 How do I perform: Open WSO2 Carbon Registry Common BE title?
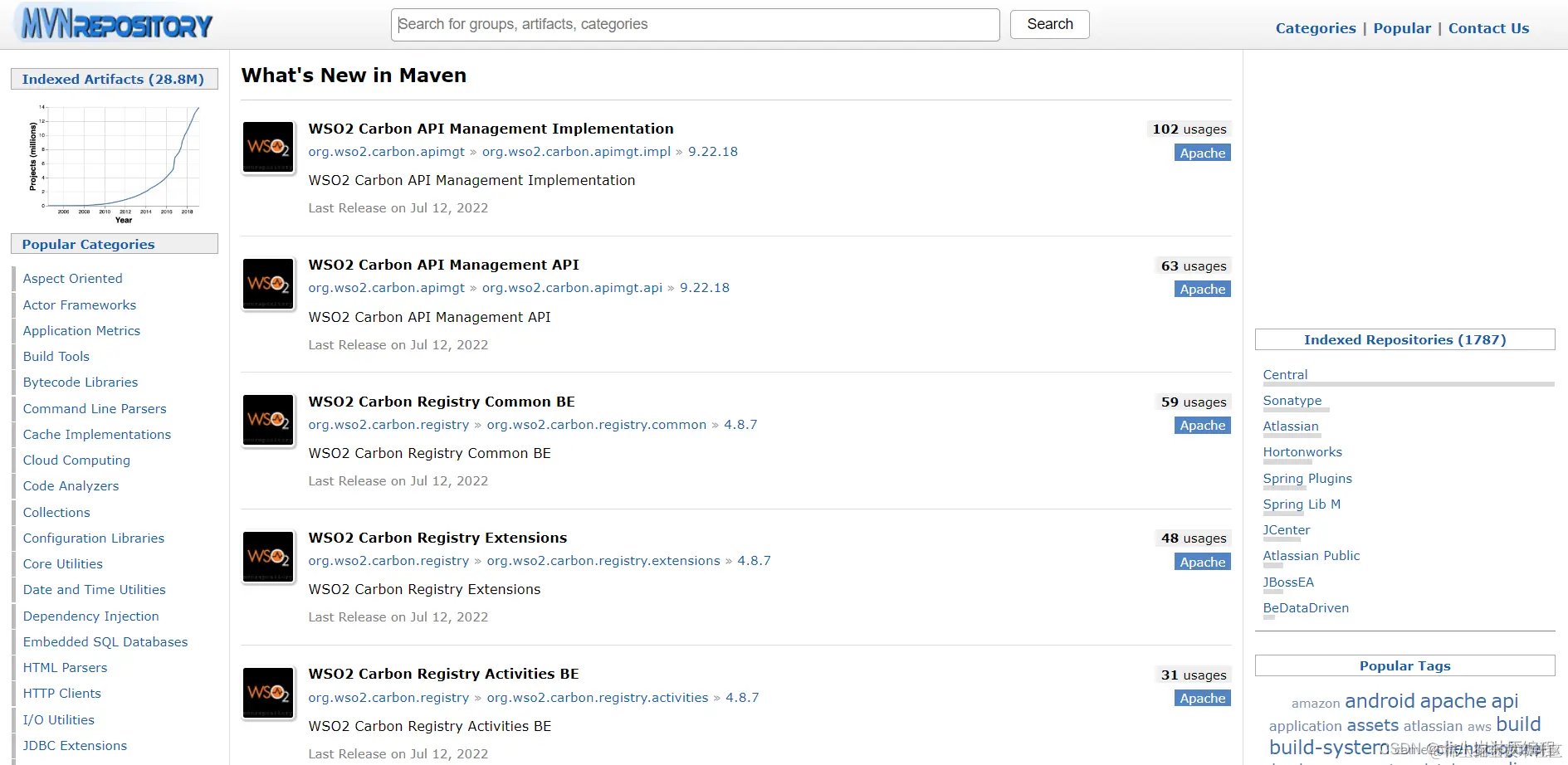(x=442, y=402)
